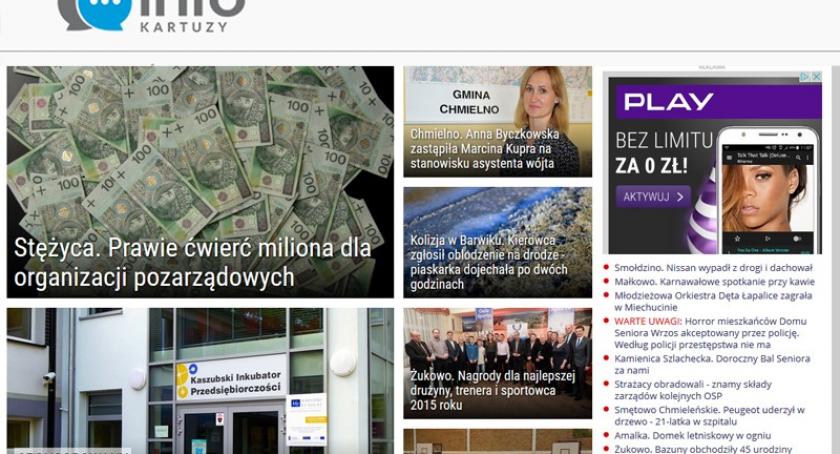Open link Żukowo. Bazuny obchodziły 45 urodziny
This screenshot has height=454, width=840.
coord(703,449)
